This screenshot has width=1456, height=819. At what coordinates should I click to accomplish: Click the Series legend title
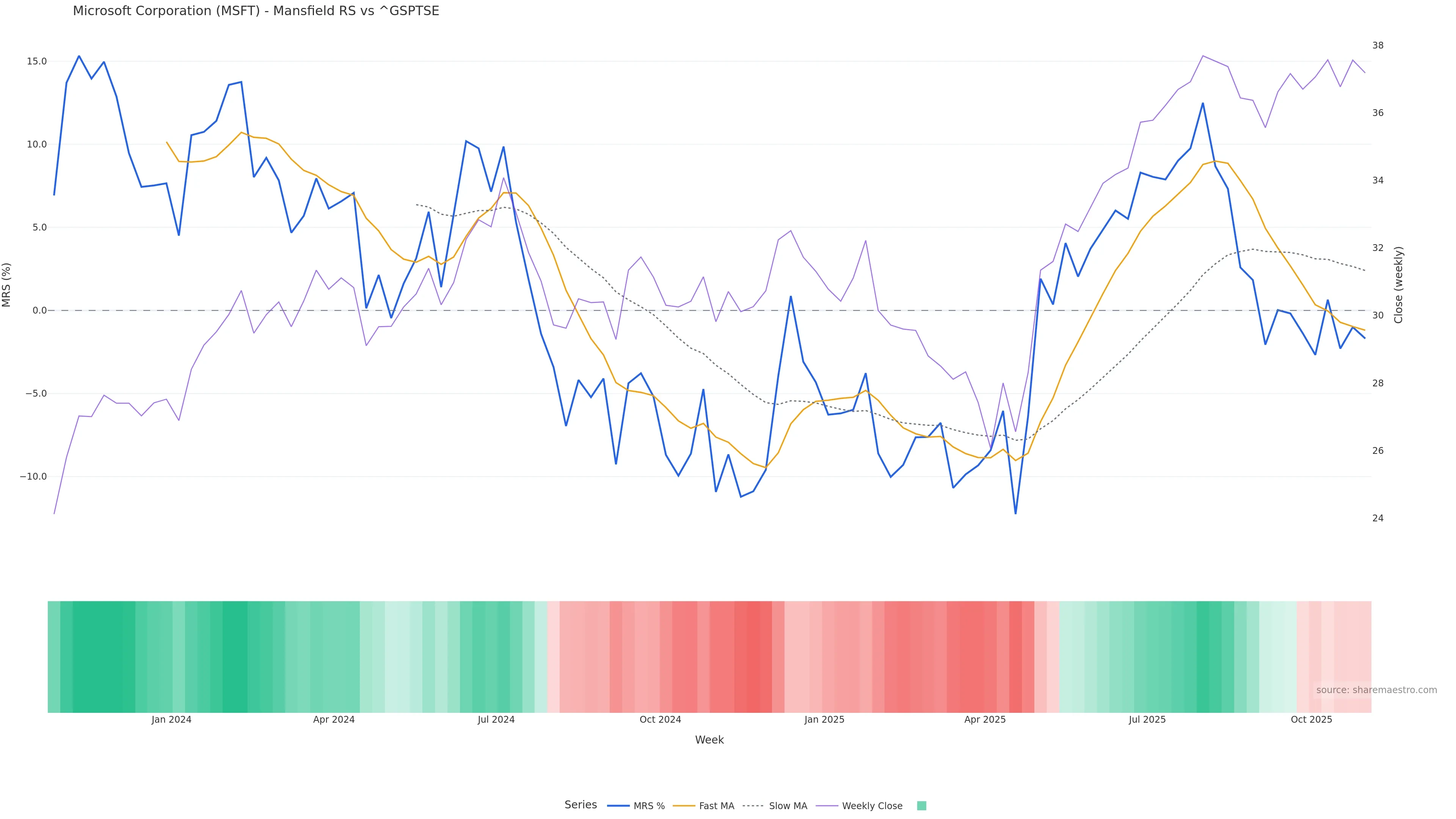pyautogui.click(x=581, y=805)
